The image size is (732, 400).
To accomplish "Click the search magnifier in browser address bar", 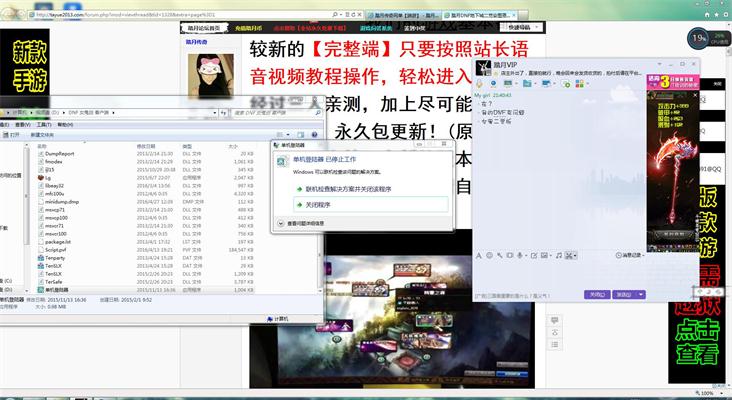I will click(335, 15).
